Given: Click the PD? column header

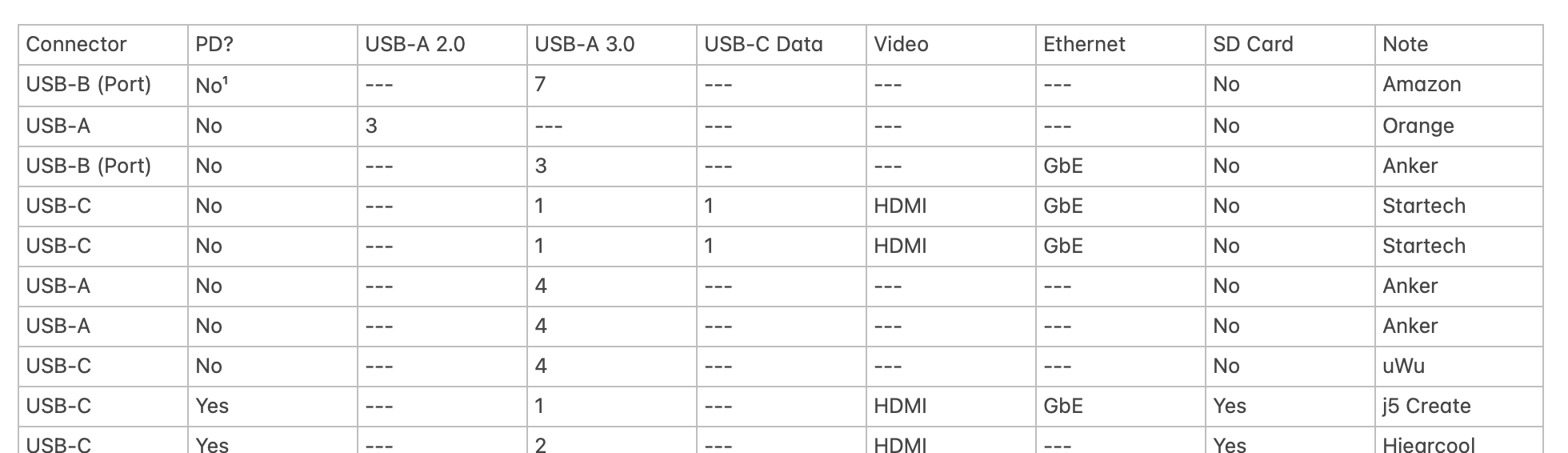Looking at the screenshot, I should (214, 44).
